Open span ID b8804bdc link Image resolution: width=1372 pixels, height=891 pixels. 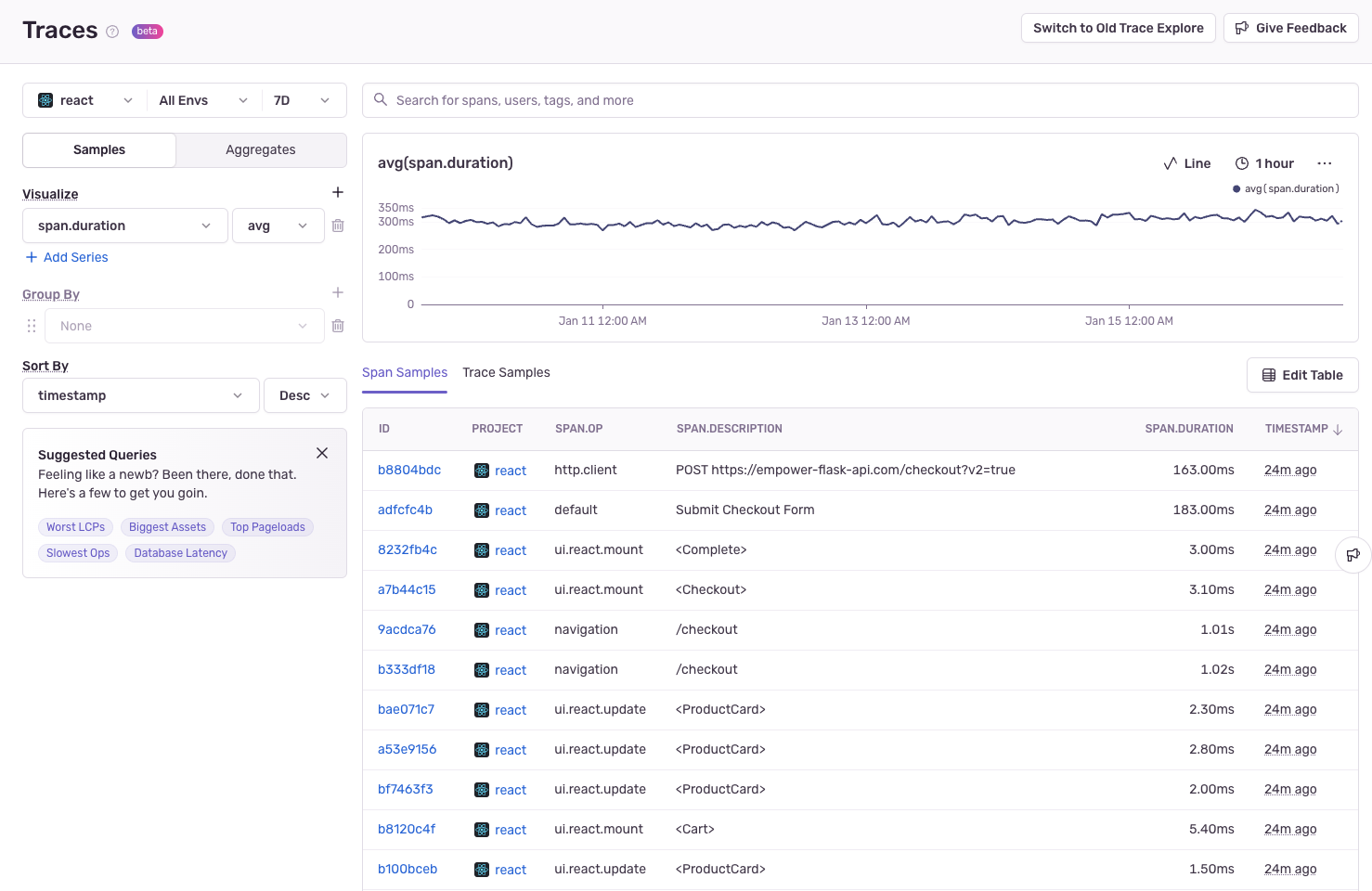pyautogui.click(x=409, y=470)
